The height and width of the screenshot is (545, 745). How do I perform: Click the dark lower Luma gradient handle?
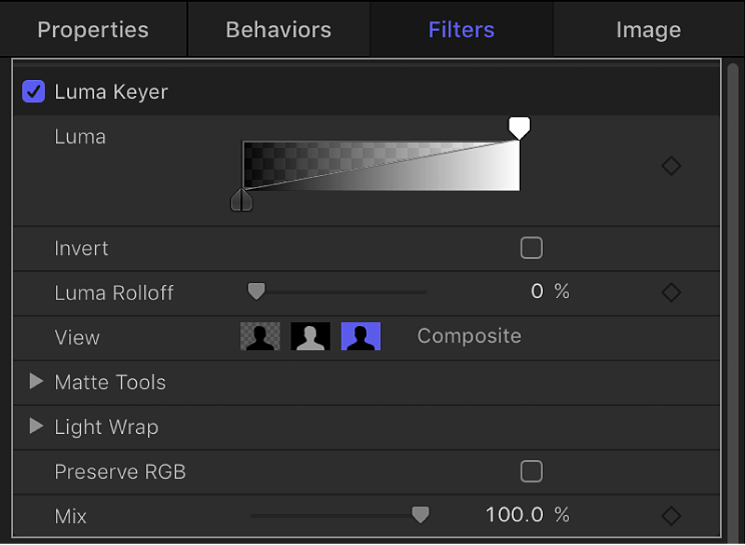tap(242, 200)
